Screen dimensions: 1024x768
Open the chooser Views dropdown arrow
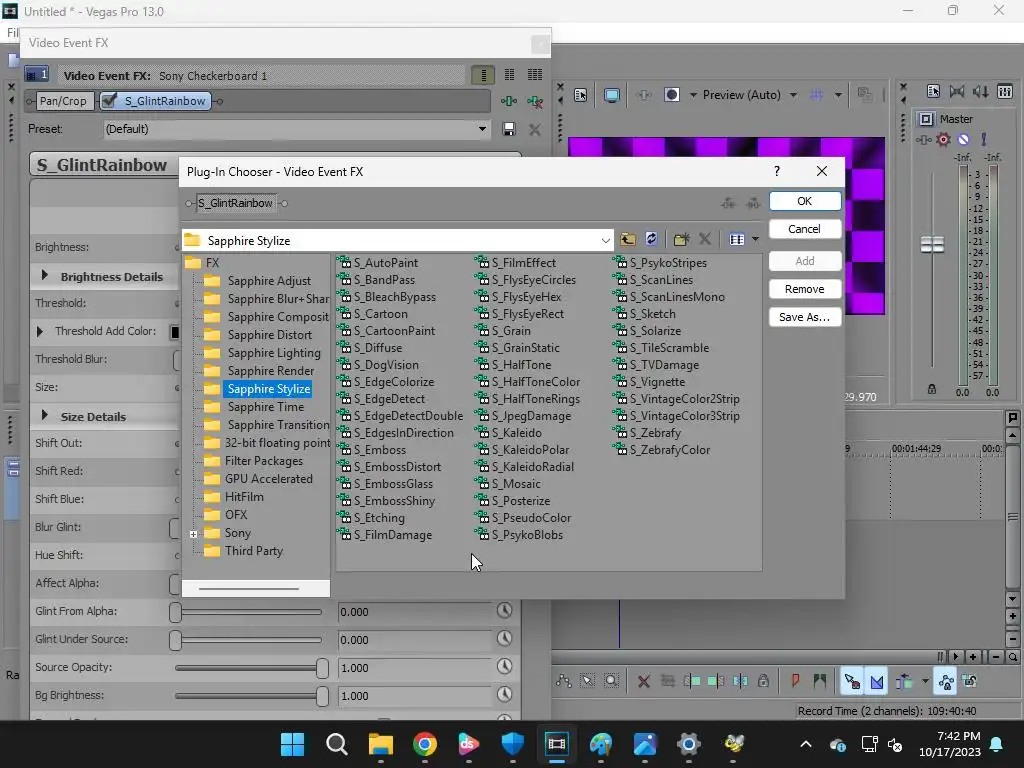[755, 240]
